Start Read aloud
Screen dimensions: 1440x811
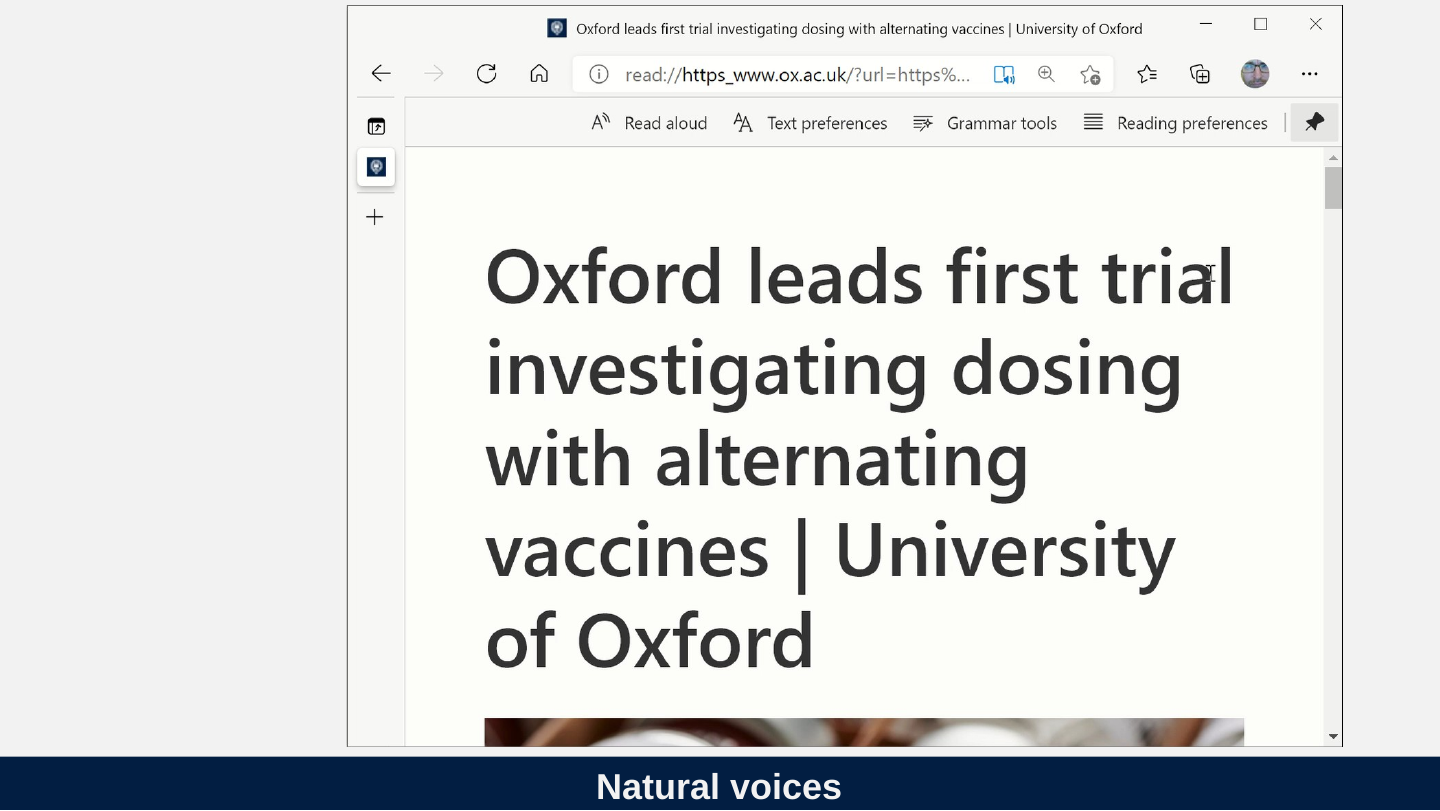(x=649, y=123)
